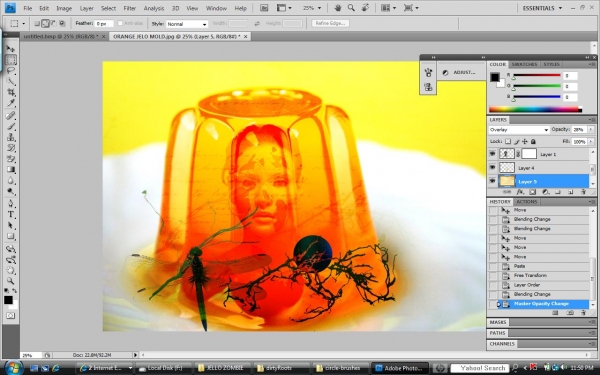Open the Opacity slider arrow

(591, 130)
